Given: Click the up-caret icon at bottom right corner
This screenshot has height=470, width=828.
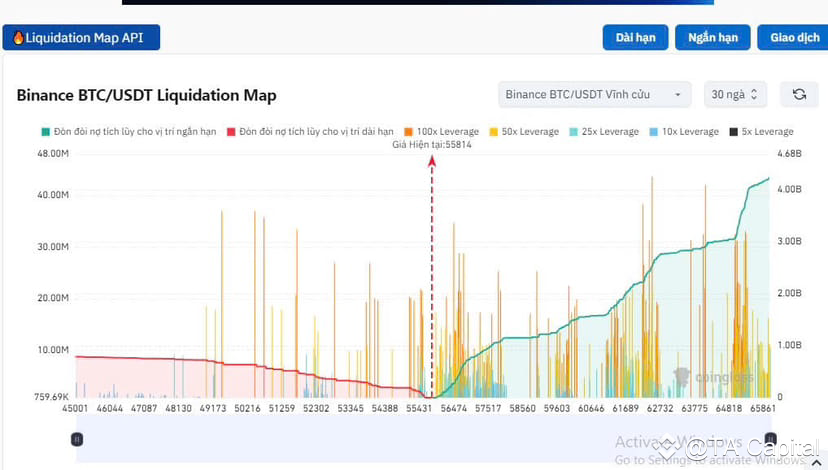Looking at the screenshot, I should pos(816,463).
